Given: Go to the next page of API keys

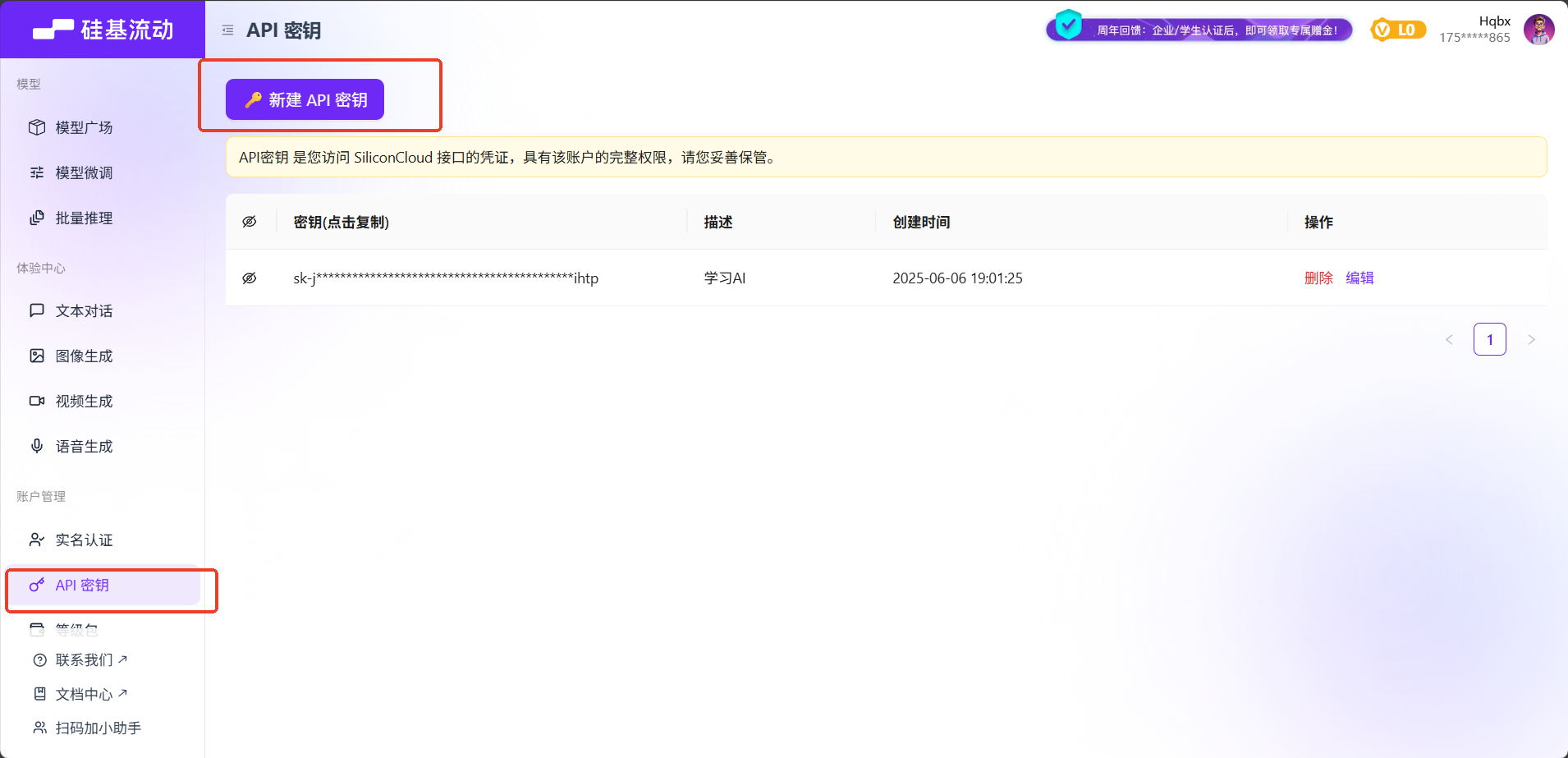Looking at the screenshot, I should tap(1532, 339).
